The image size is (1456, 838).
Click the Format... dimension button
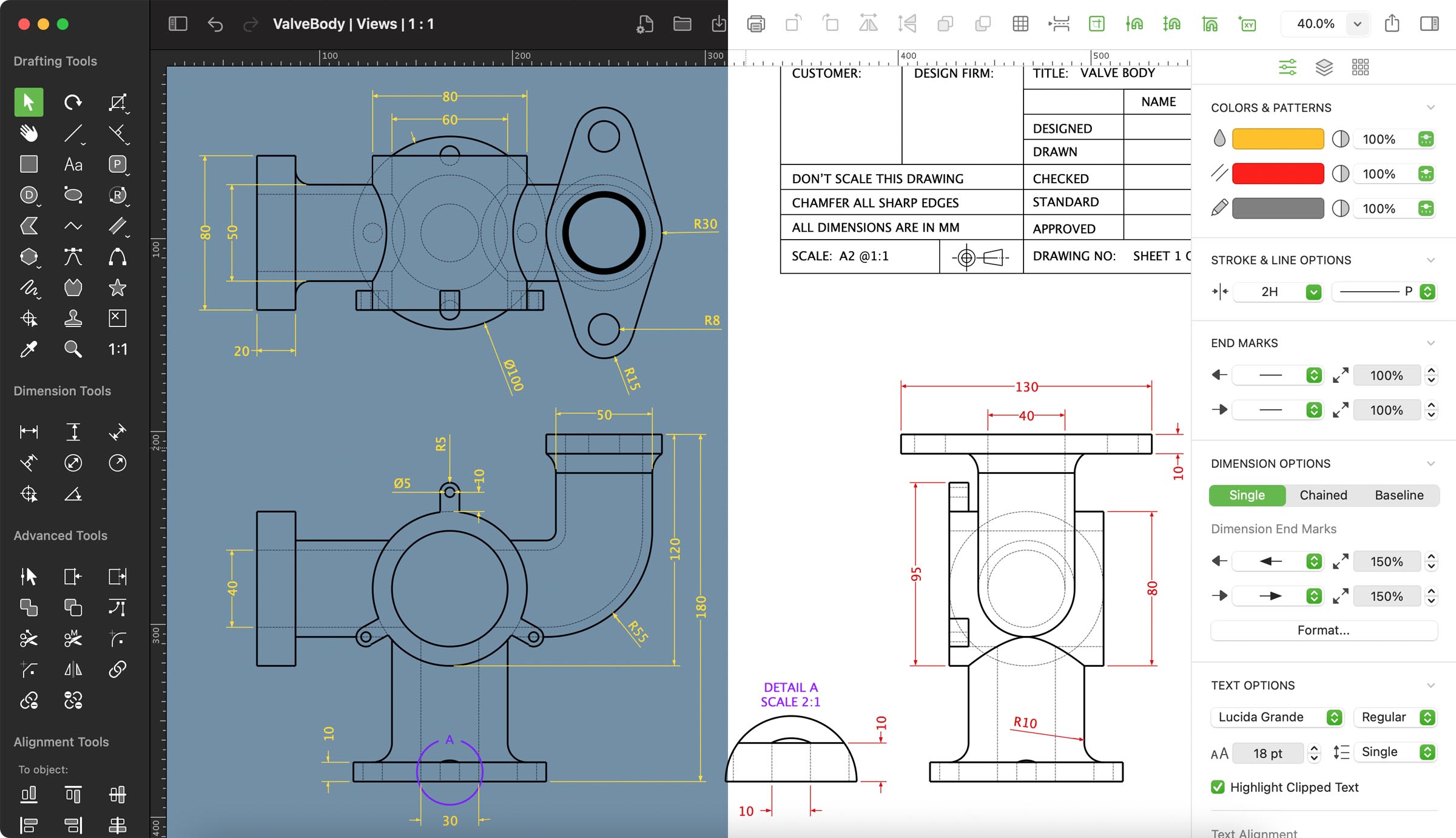[1323, 630]
